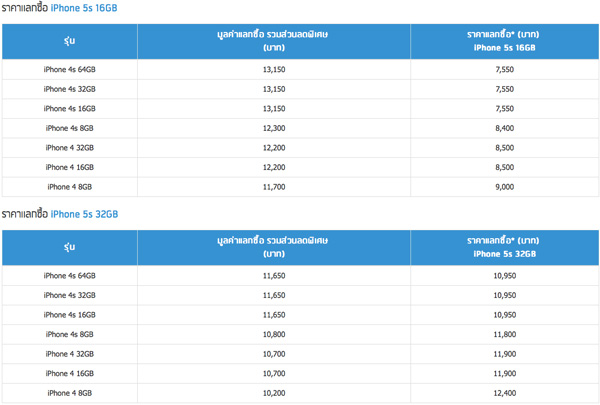The image size is (600, 405).
Task: Select the 11,800 price cell
Action: tap(504, 334)
